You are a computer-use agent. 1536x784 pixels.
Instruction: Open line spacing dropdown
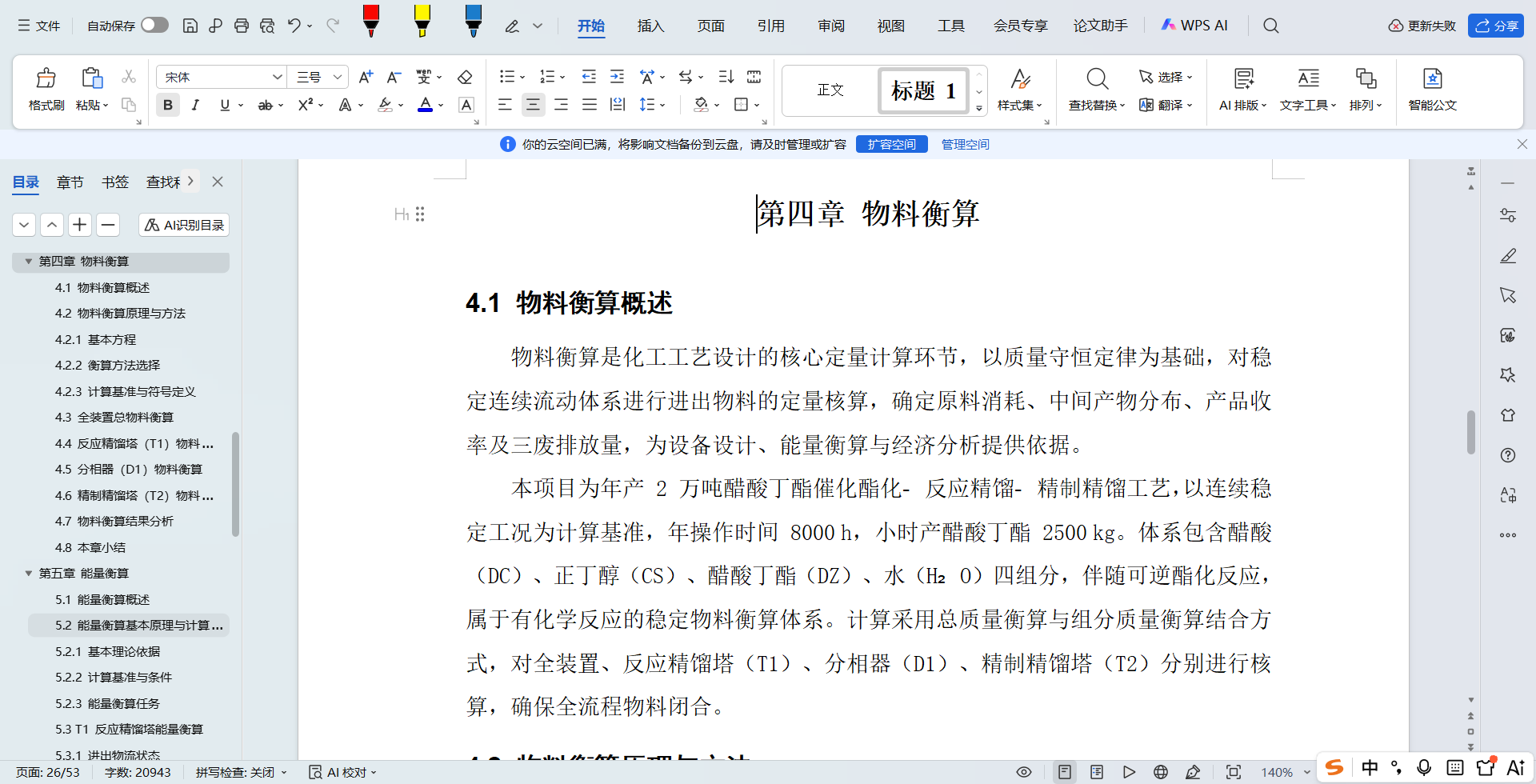(662, 105)
